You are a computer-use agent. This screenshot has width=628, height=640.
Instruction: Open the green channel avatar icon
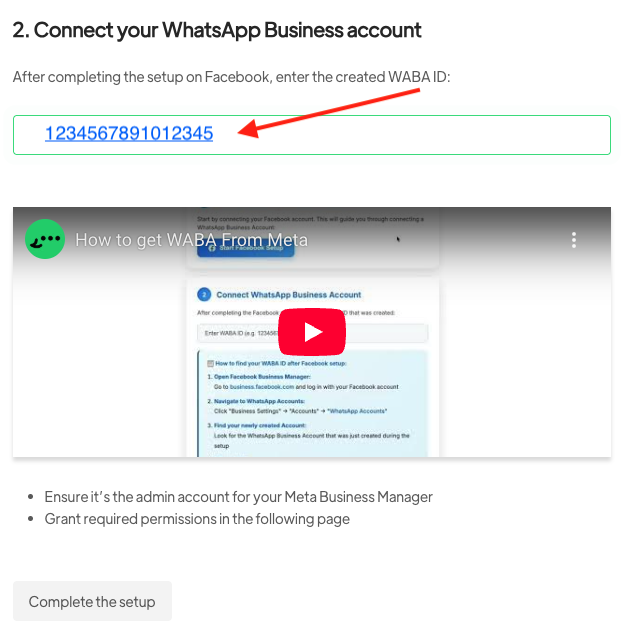click(45, 239)
